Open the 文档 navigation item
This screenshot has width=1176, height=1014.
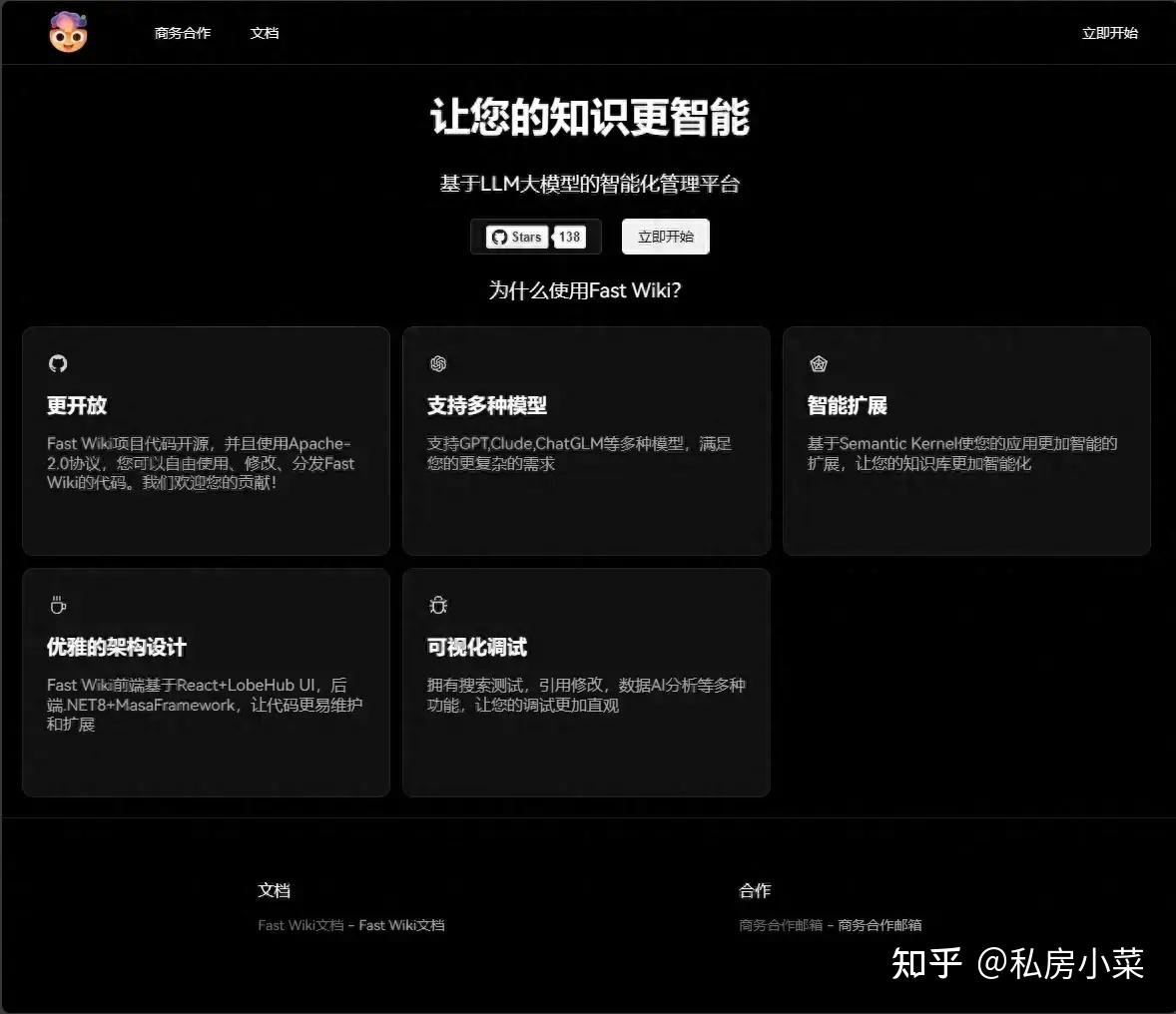264,33
